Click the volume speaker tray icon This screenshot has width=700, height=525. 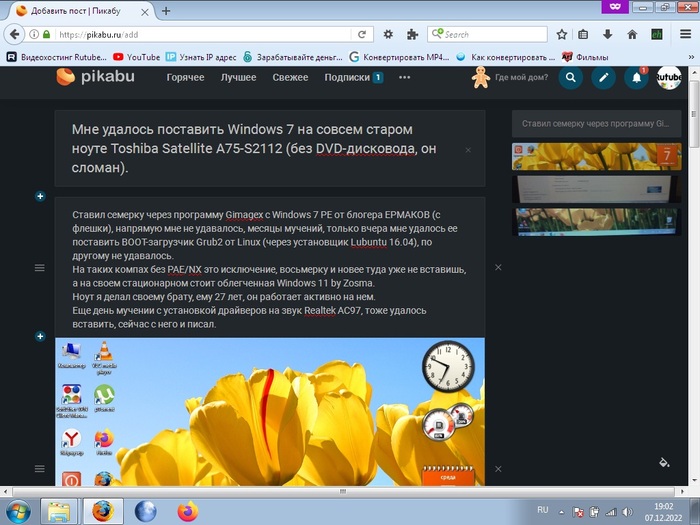pyautogui.click(x=627, y=512)
